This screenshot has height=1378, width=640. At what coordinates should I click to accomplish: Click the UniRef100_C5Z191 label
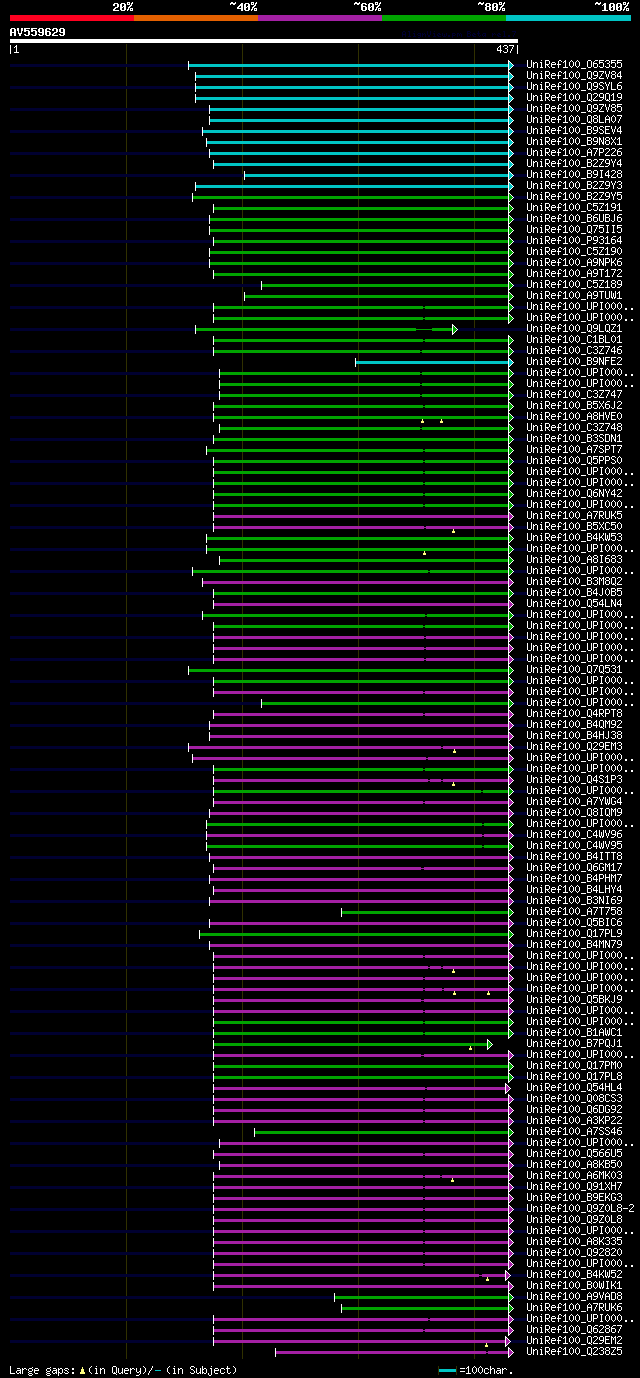coord(574,208)
